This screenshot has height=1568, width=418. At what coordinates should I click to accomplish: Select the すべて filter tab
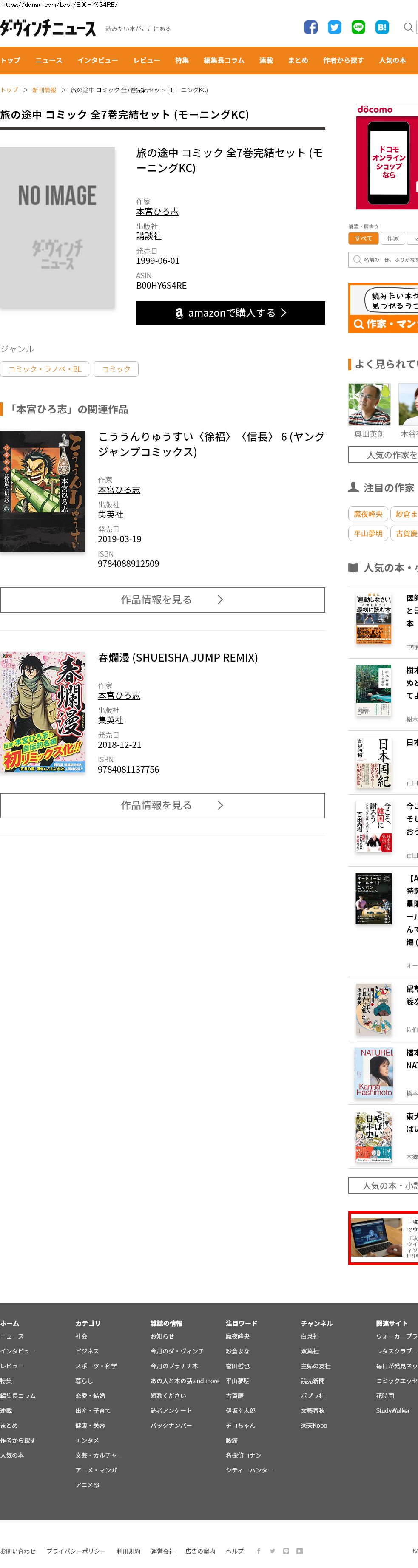(363, 239)
